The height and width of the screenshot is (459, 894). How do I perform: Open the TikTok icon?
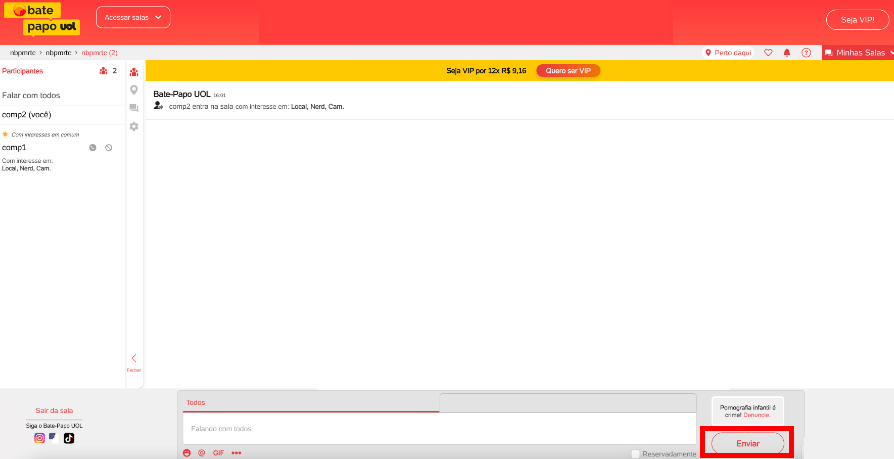point(69,438)
